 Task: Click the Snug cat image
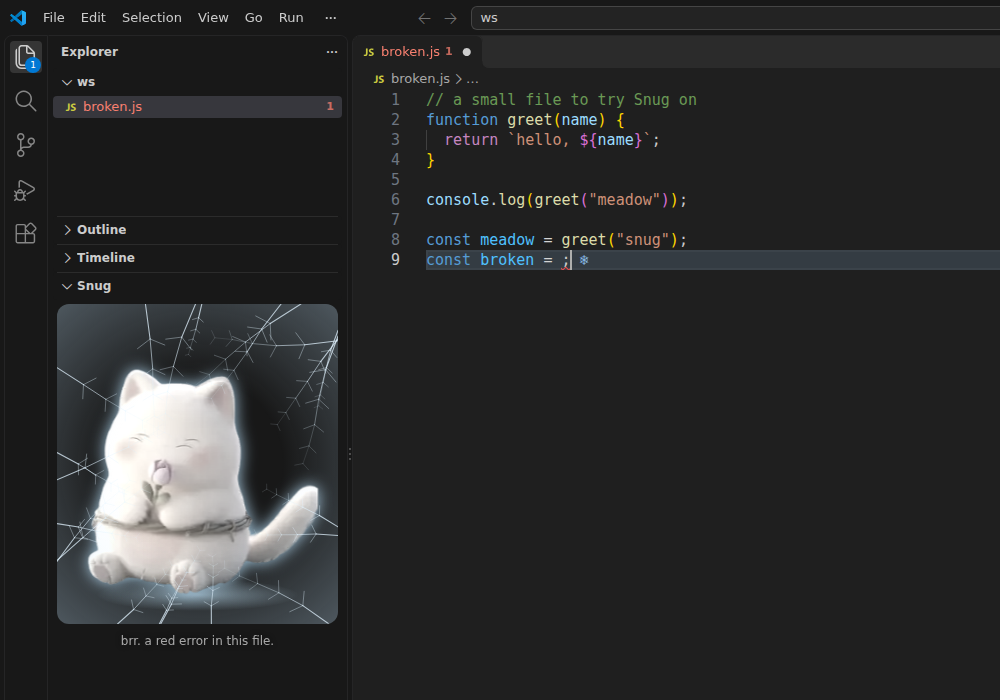pos(198,464)
